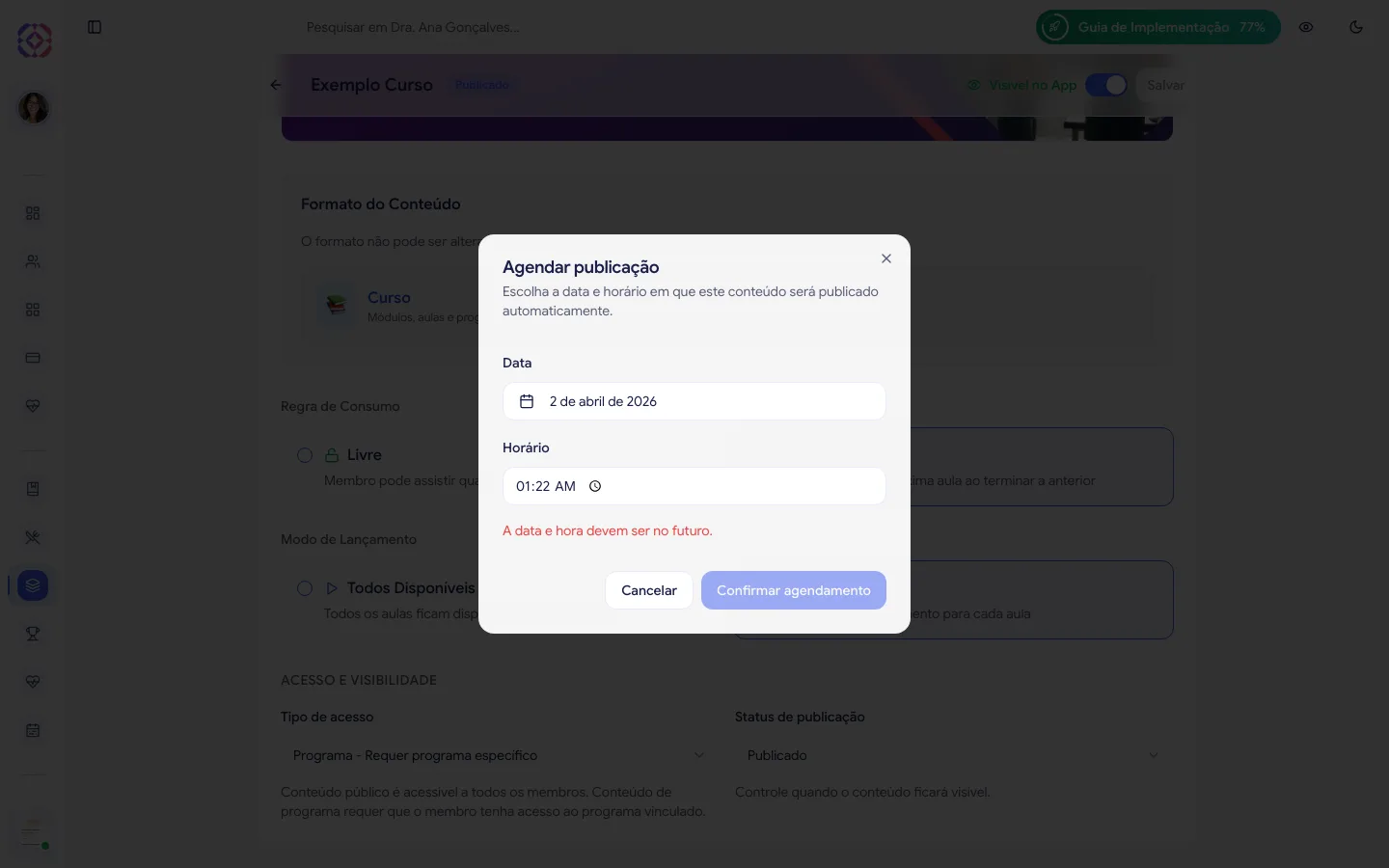Select the Todos Disponíveis radio option
Viewport: 1389px width, 868px height.
305,588
